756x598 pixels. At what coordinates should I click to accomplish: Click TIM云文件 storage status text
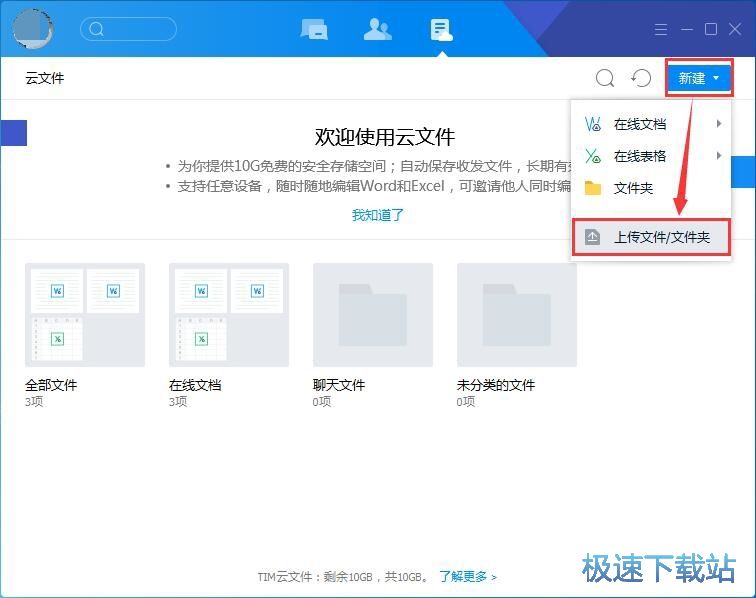(343, 576)
